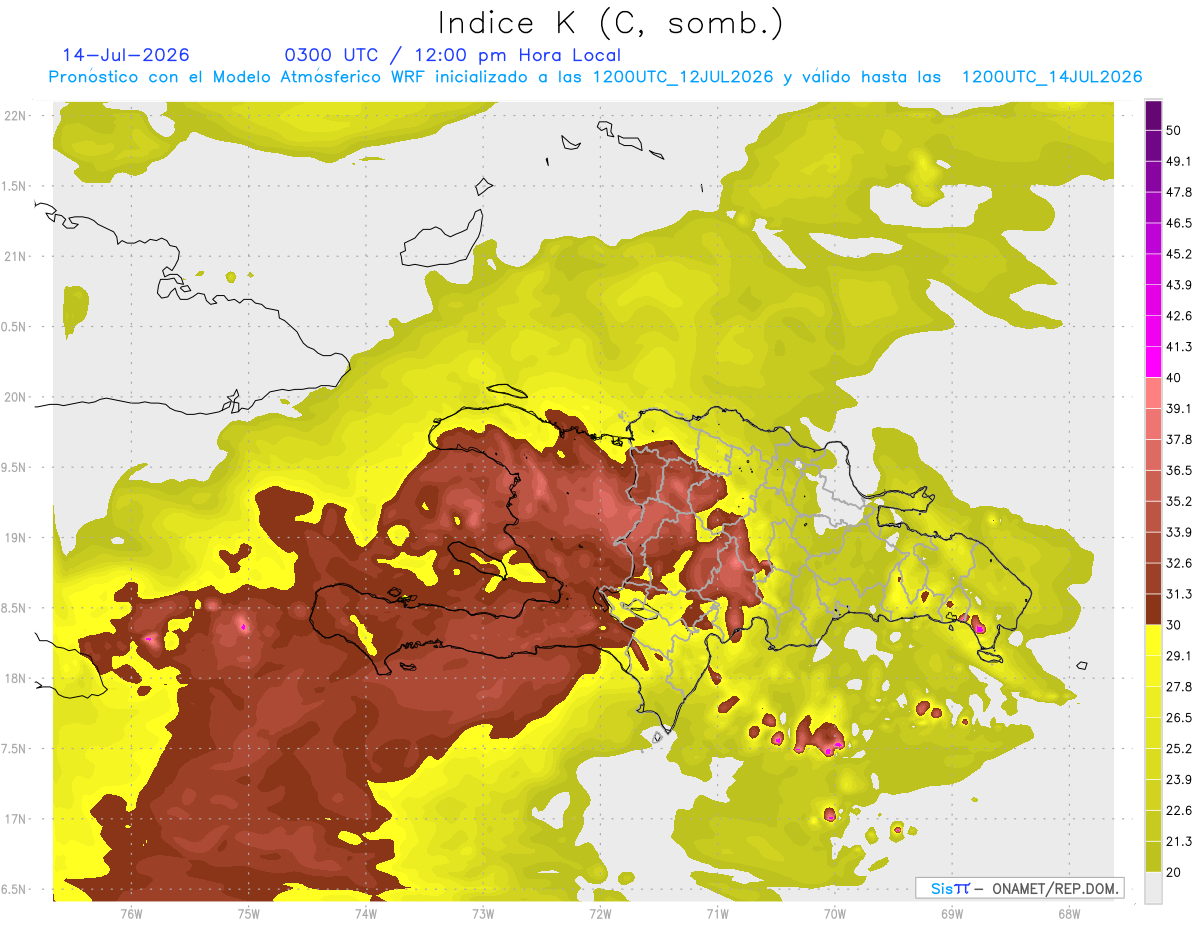Select the legend value "33.9"

click(1178, 532)
